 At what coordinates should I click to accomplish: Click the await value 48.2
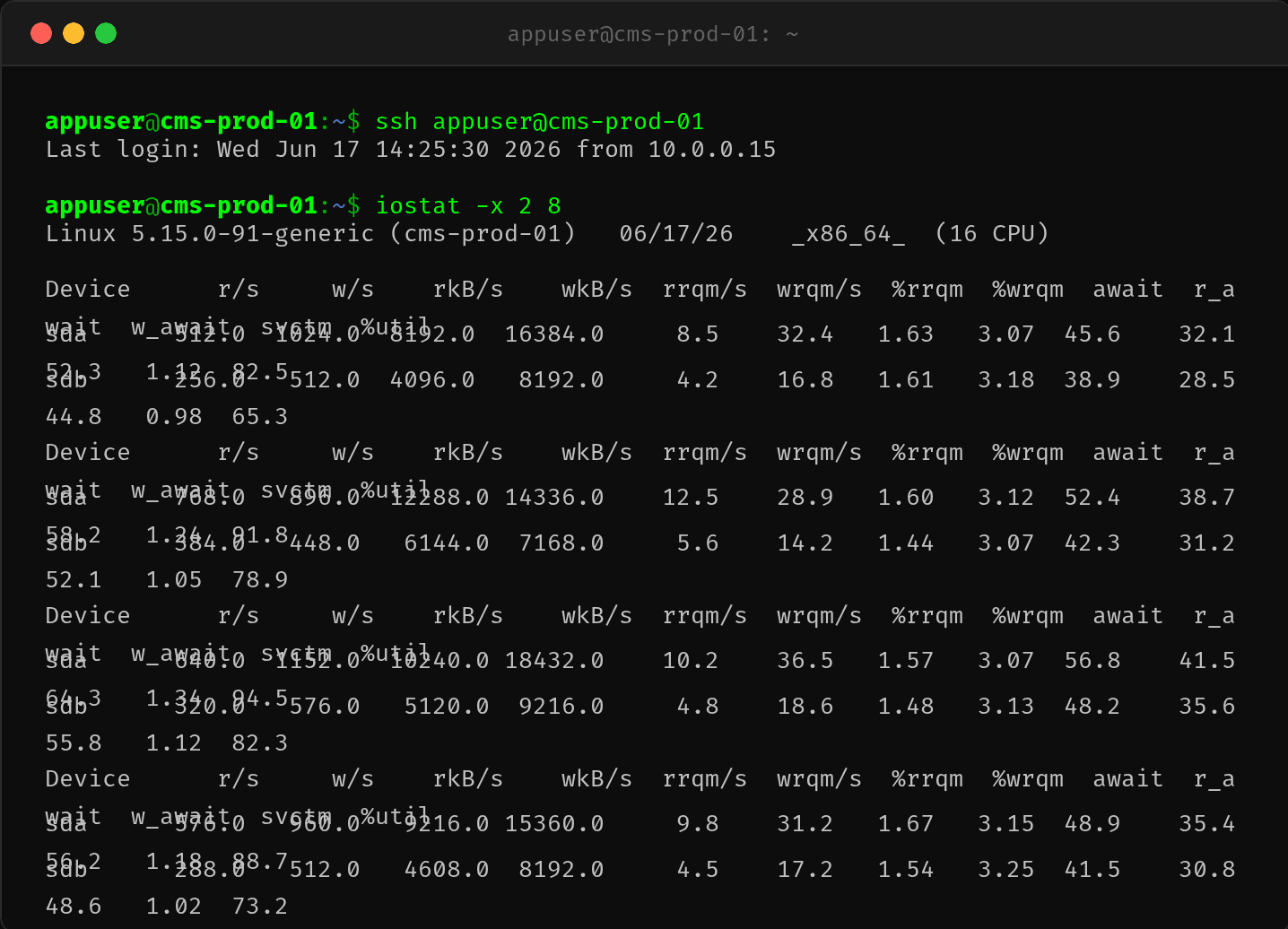click(x=1092, y=706)
